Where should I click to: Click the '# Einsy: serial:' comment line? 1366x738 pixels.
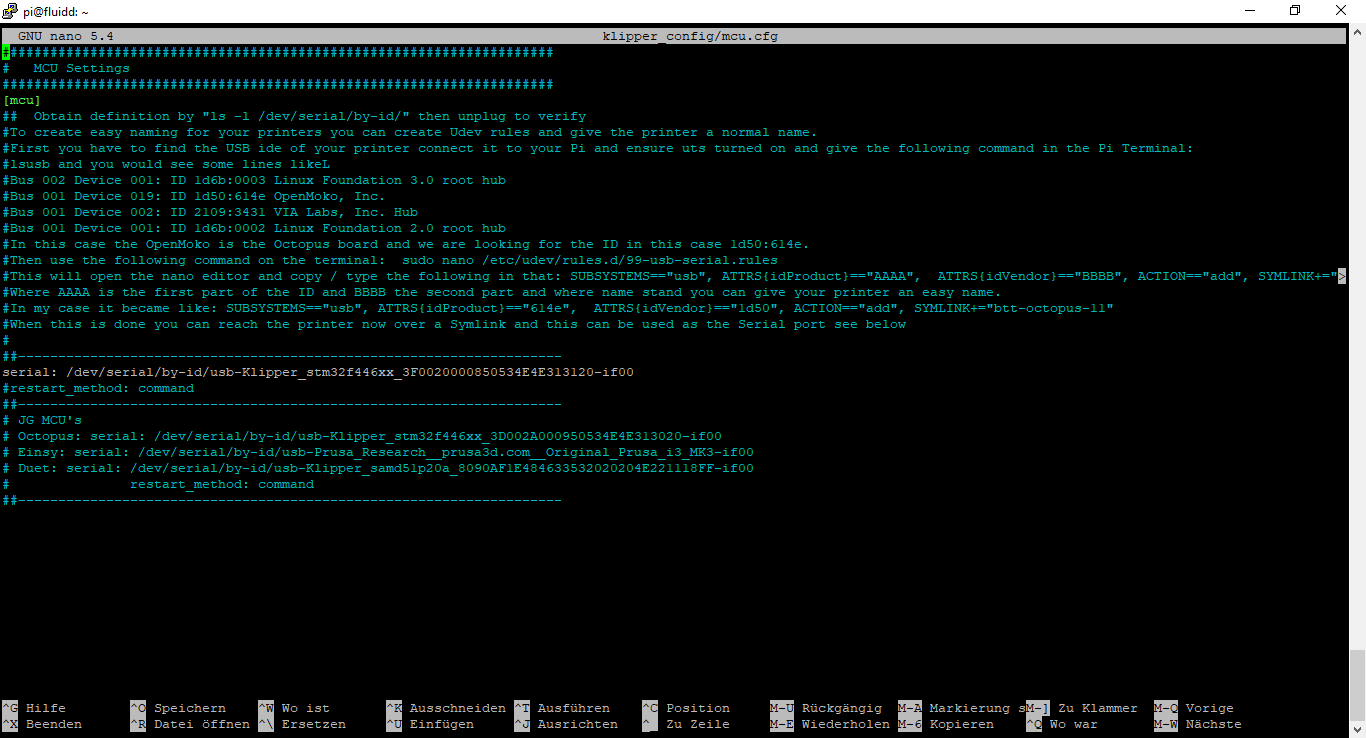(x=378, y=452)
